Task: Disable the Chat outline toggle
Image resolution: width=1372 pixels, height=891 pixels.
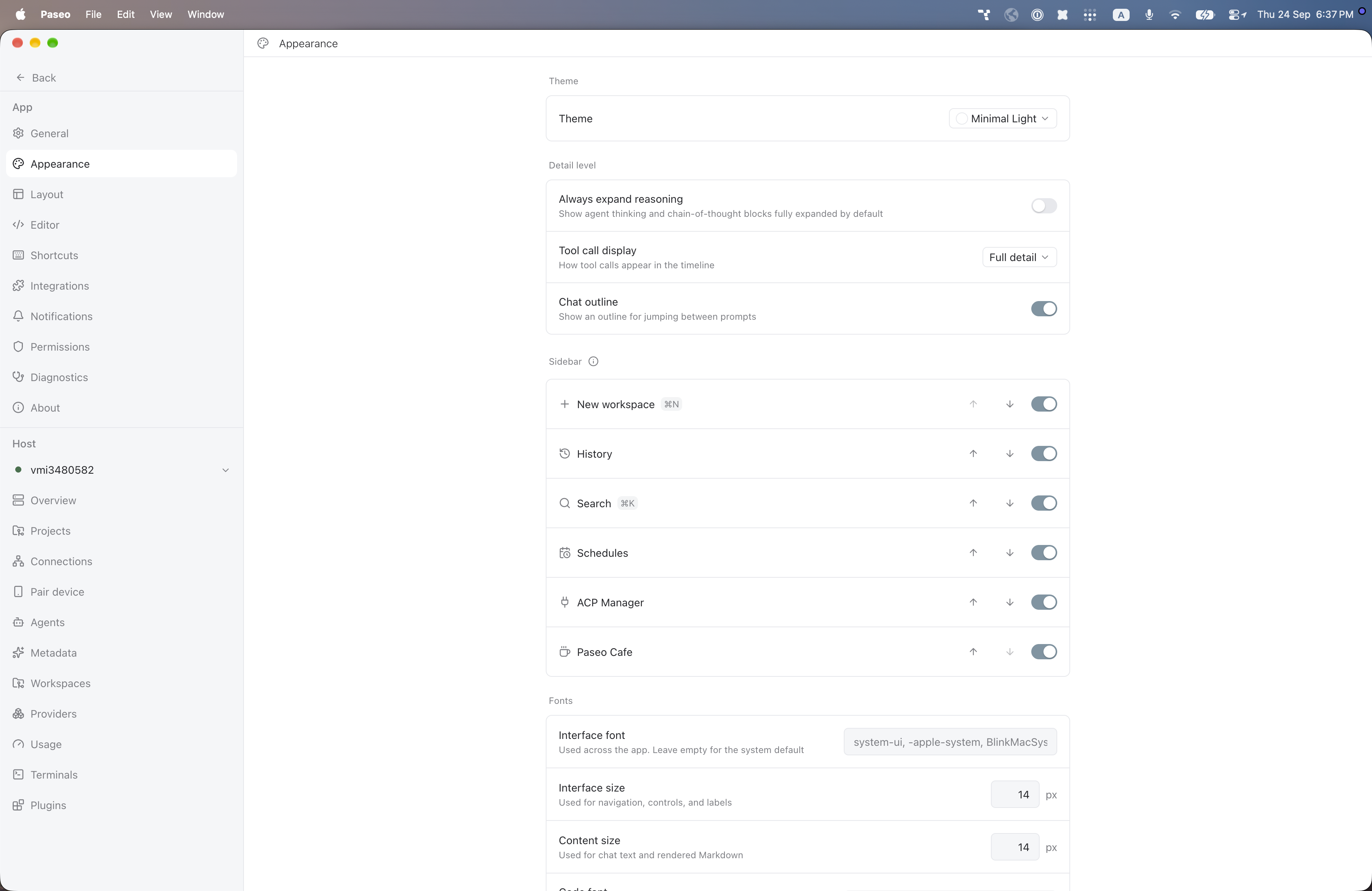Action: coord(1043,309)
